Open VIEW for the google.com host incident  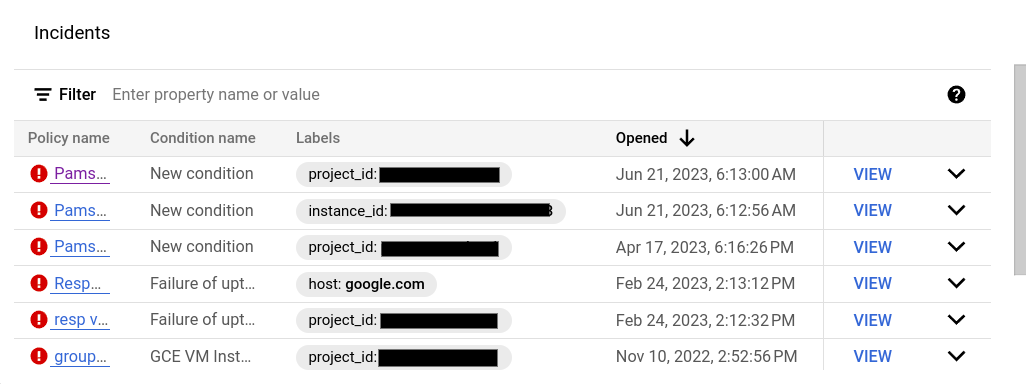pos(872,283)
